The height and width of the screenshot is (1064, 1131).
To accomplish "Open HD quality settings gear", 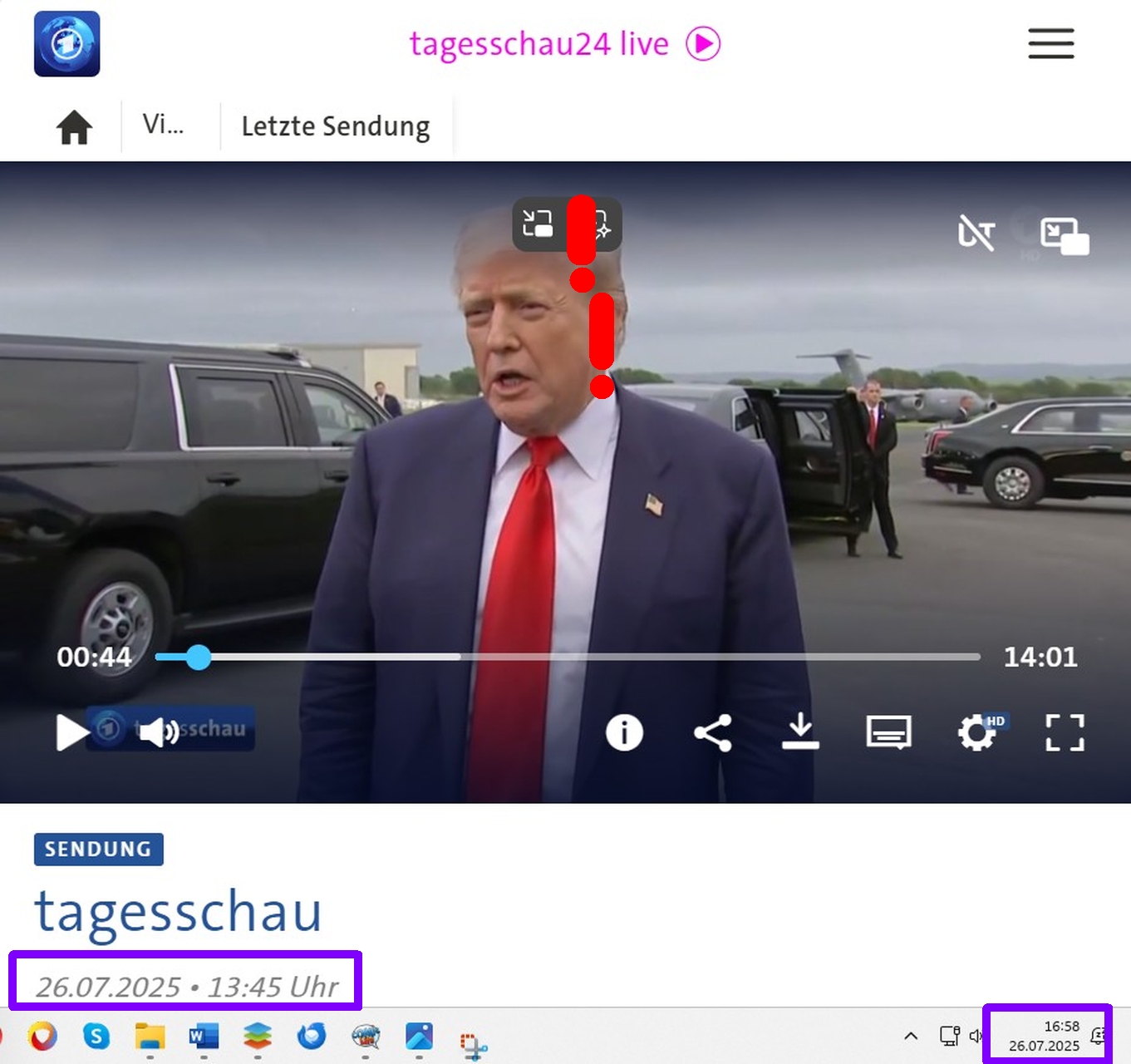I will click(977, 733).
